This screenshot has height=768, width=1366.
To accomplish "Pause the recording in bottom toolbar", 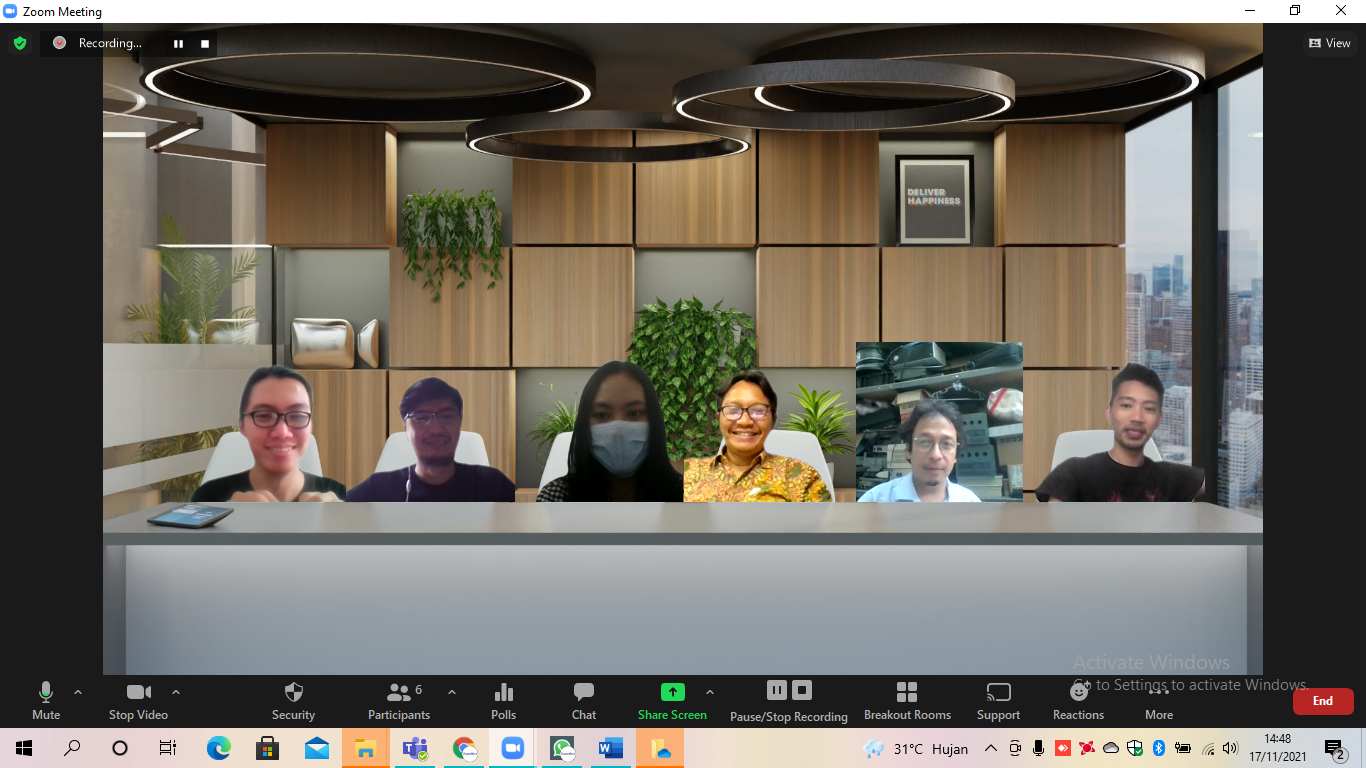I will click(776, 690).
